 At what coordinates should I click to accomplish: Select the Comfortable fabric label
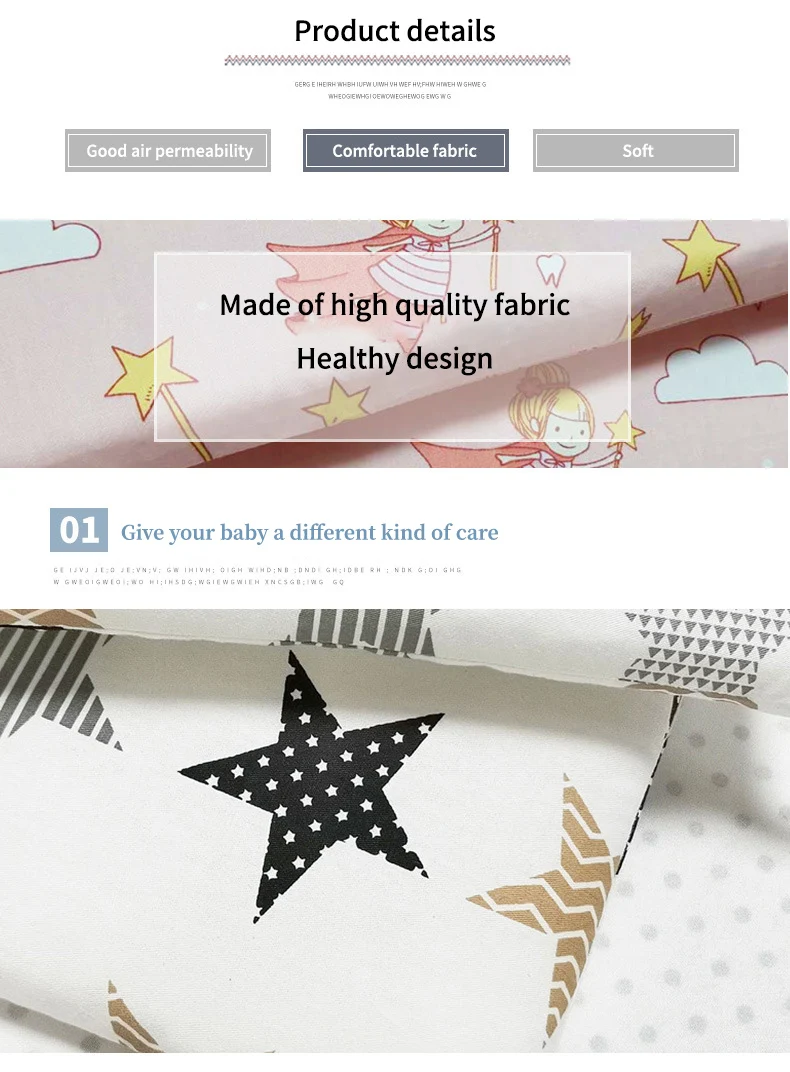click(406, 150)
